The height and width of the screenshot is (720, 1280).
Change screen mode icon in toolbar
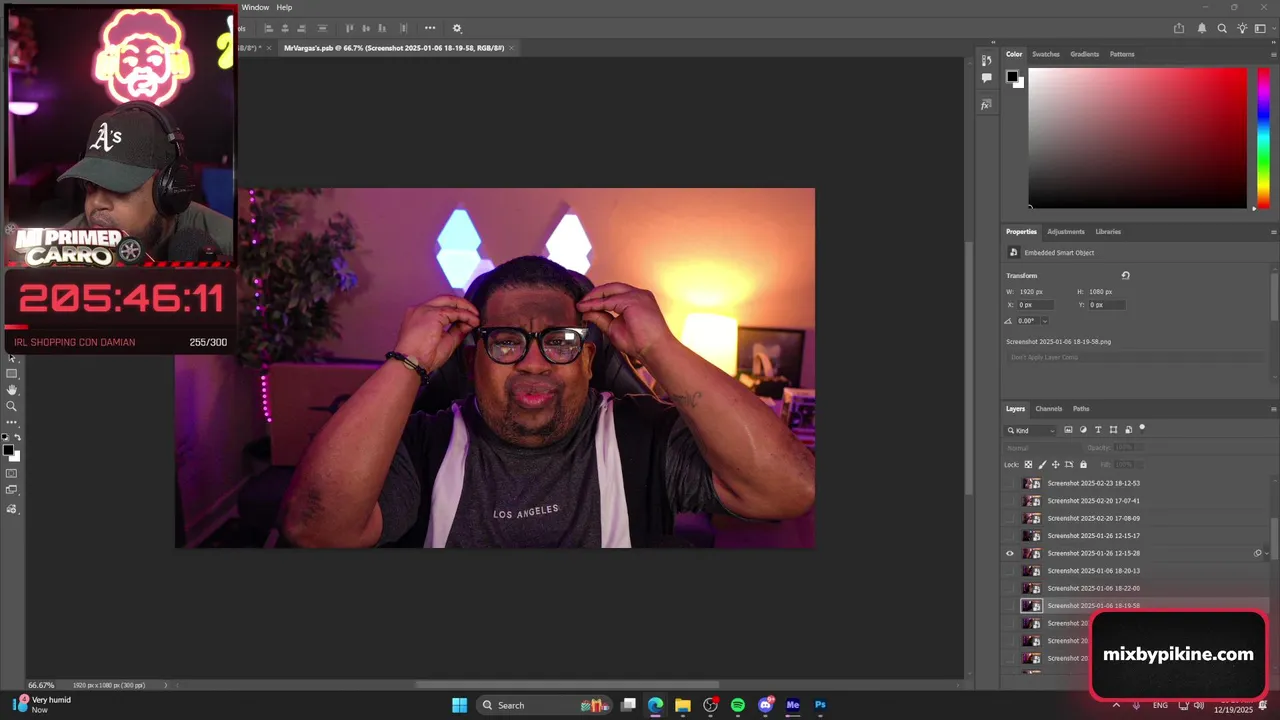[x=12, y=490]
